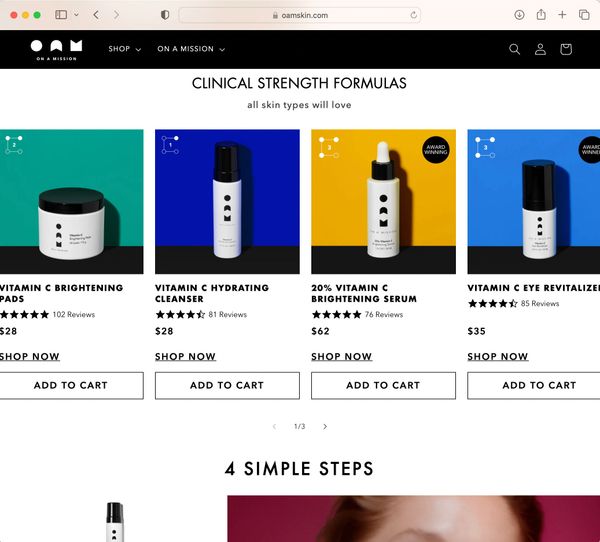Open the sidebar options dropdown chevron
Screen dimensions: 600x542
[x=76, y=15]
